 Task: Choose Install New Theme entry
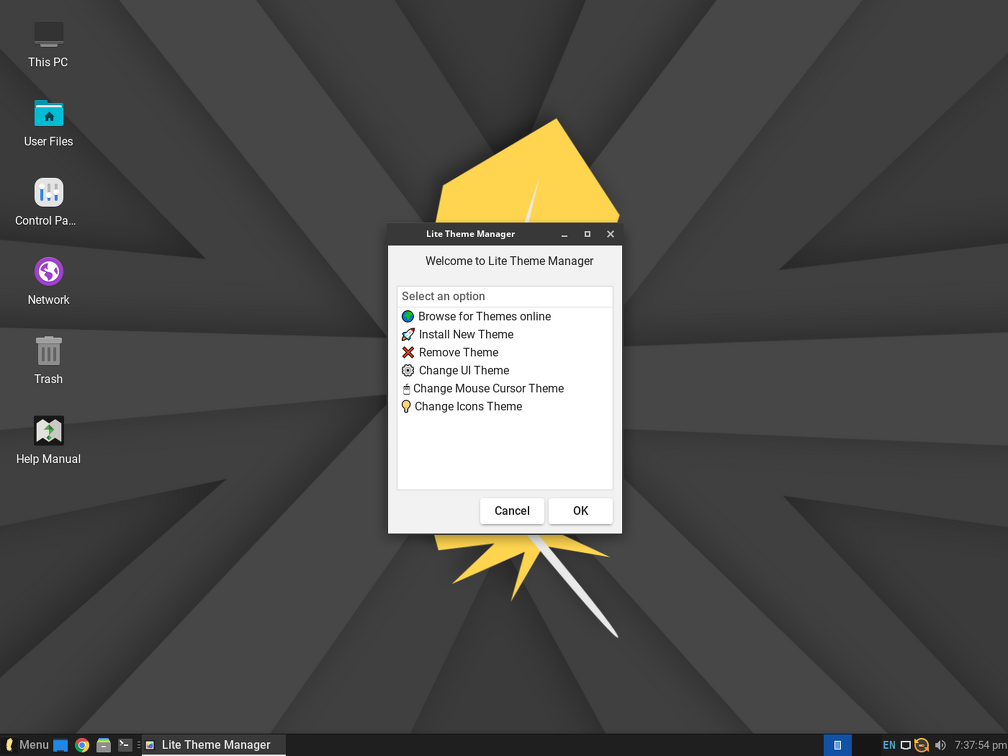[x=466, y=334]
